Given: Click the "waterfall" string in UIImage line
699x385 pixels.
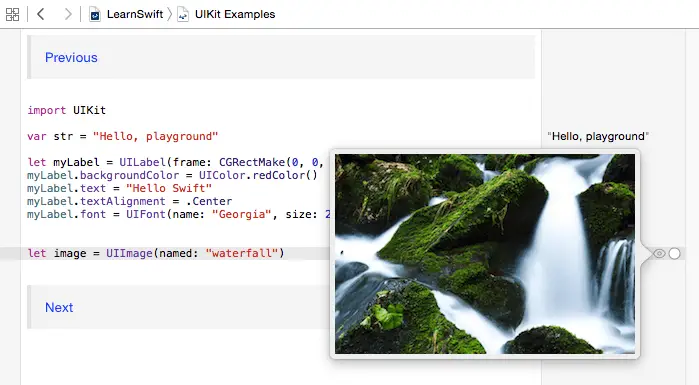Looking at the screenshot, I should (x=242, y=254).
